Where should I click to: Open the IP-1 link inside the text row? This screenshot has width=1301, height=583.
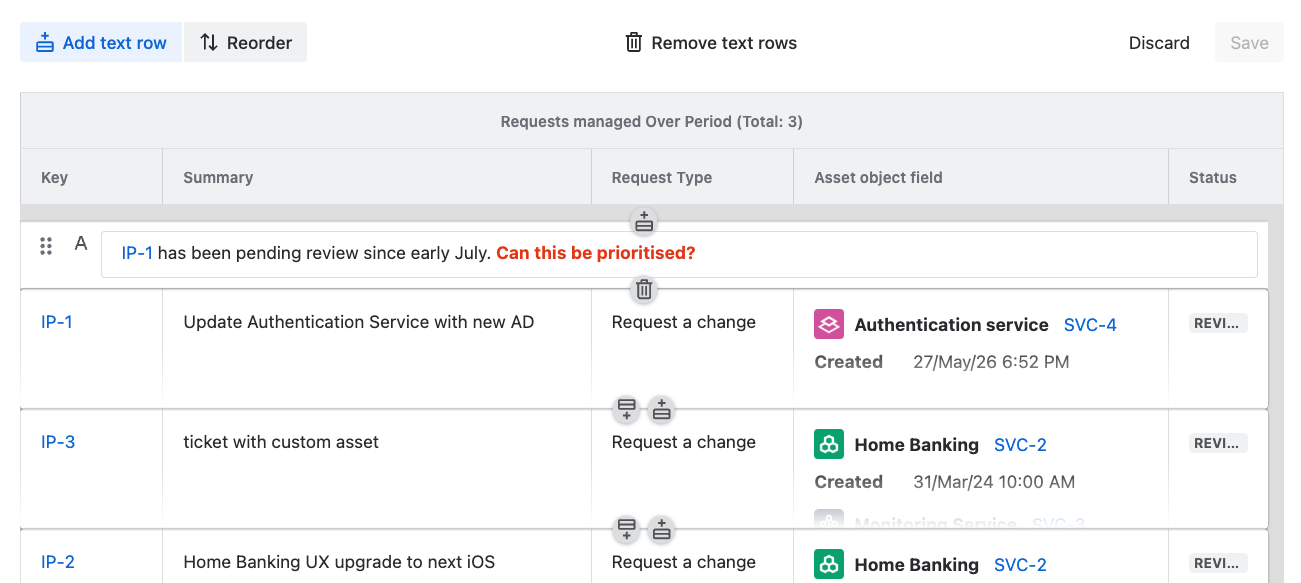click(x=137, y=253)
